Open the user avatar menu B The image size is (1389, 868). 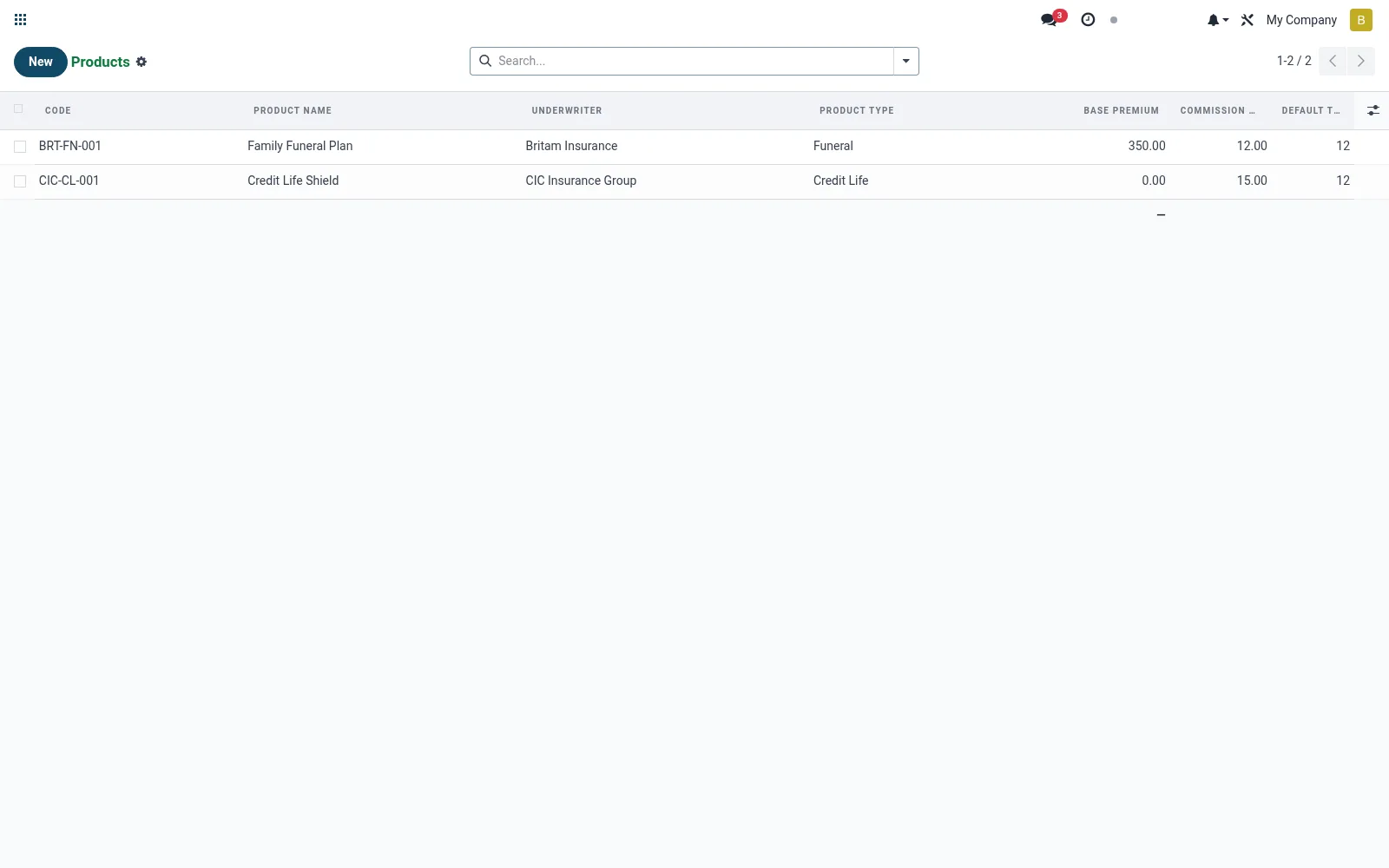1361,20
